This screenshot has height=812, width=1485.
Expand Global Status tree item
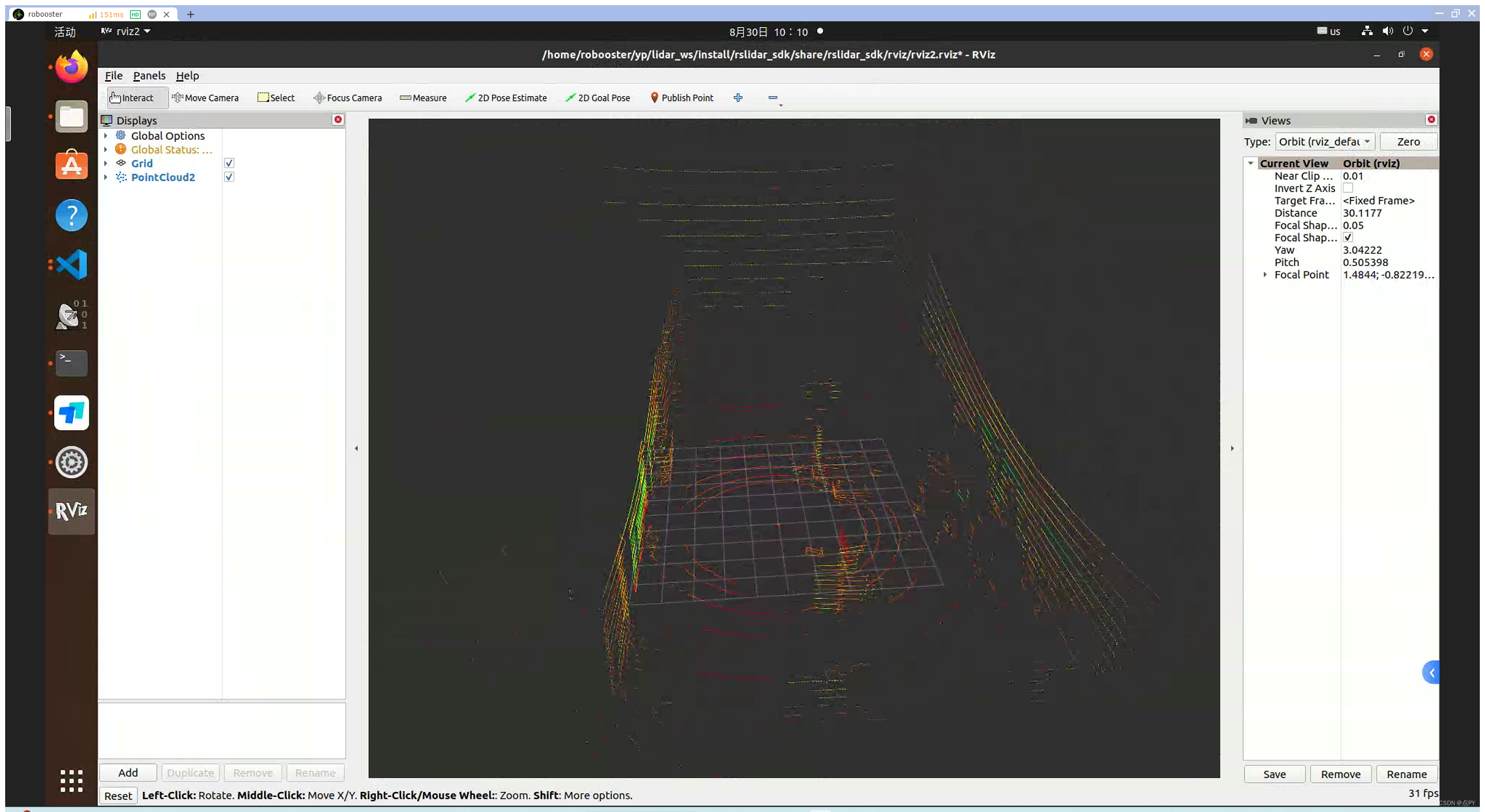[x=106, y=149]
